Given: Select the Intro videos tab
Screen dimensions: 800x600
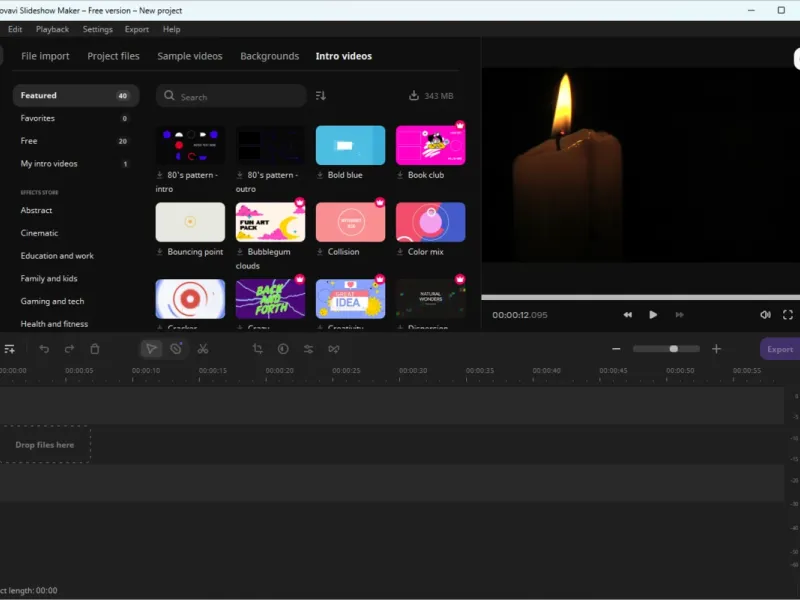Looking at the screenshot, I should click(x=343, y=56).
